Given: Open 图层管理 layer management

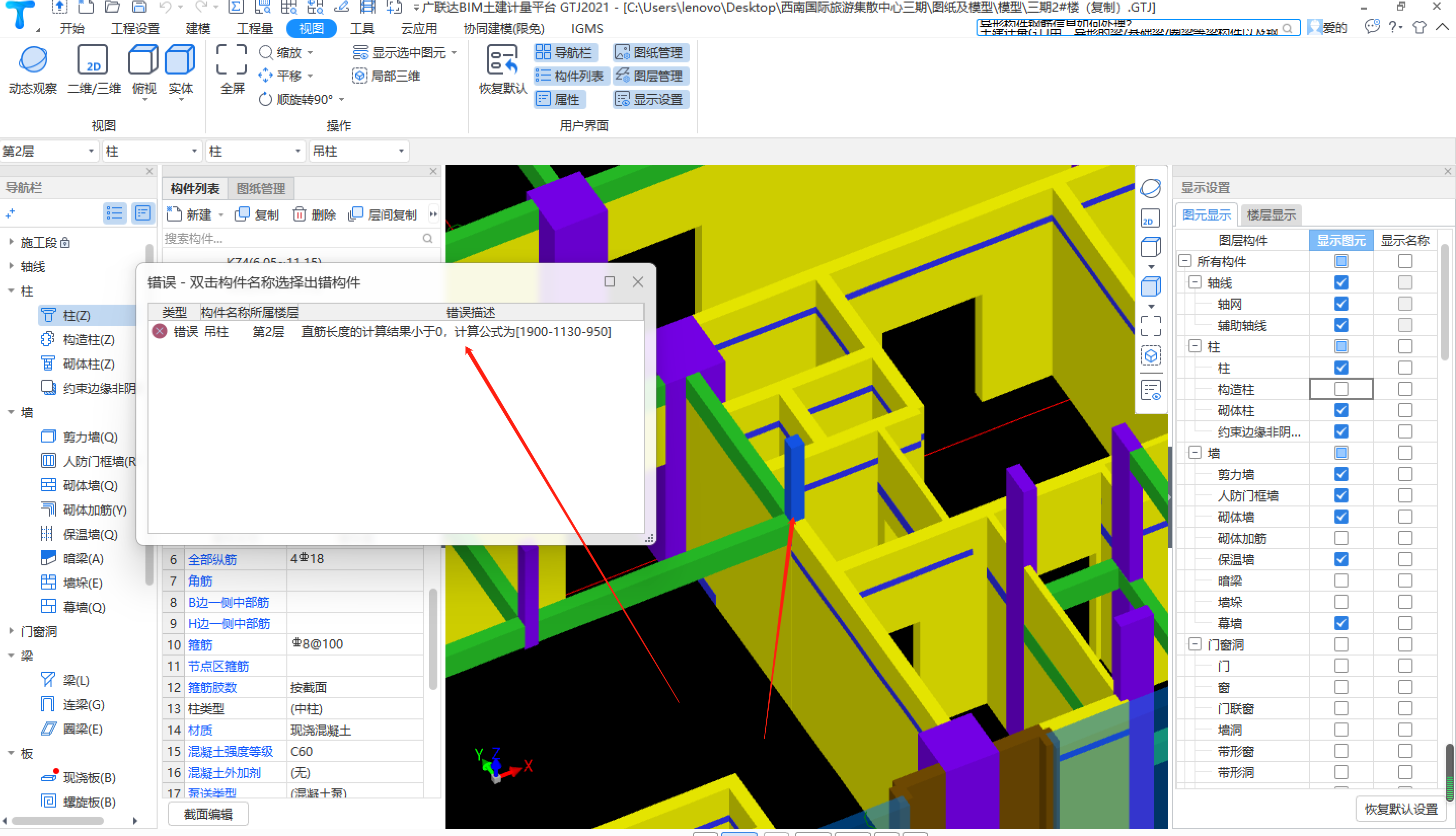Looking at the screenshot, I should (x=650, y=76).
